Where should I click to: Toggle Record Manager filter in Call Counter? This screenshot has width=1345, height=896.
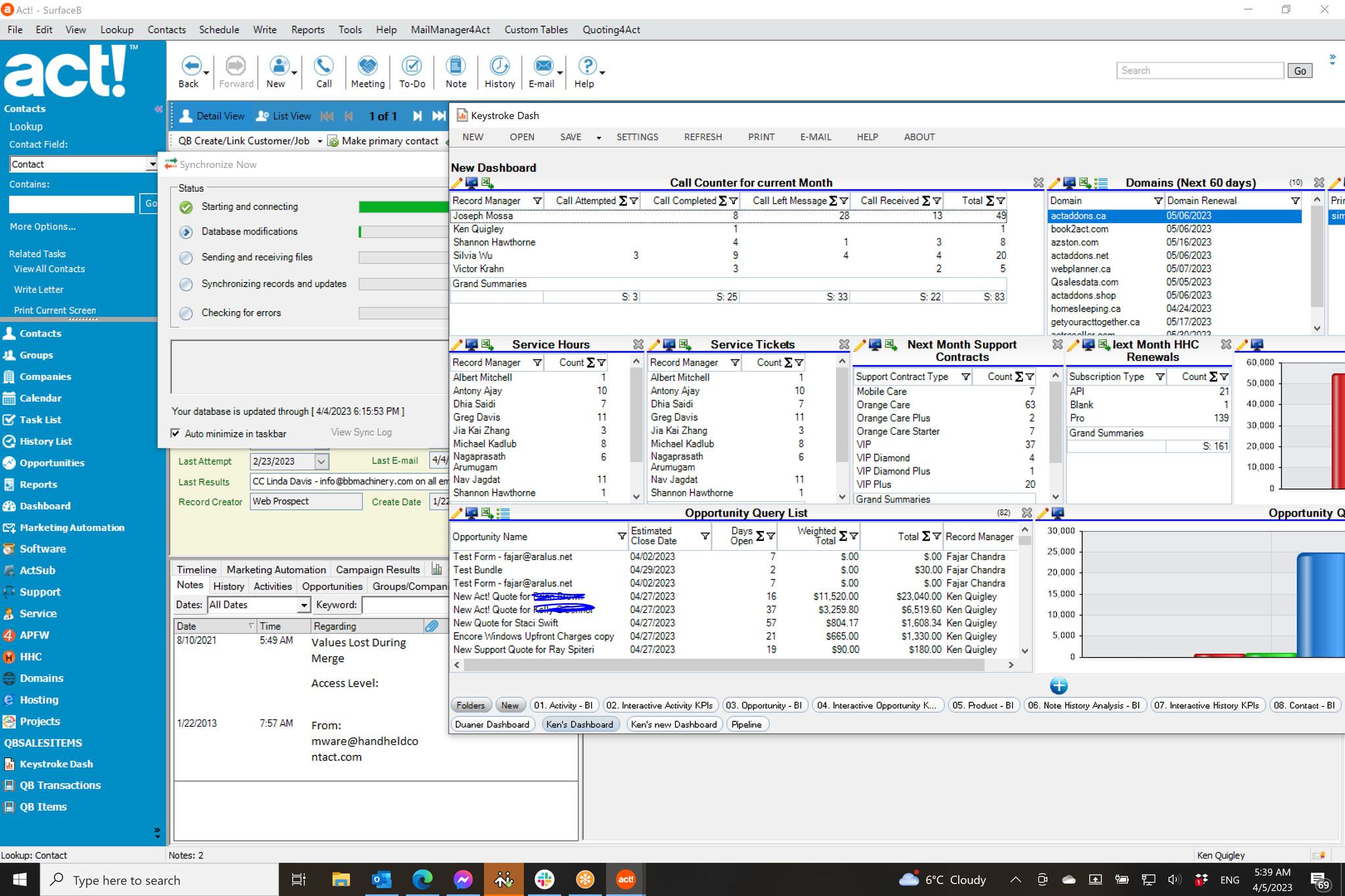point(537,201)
